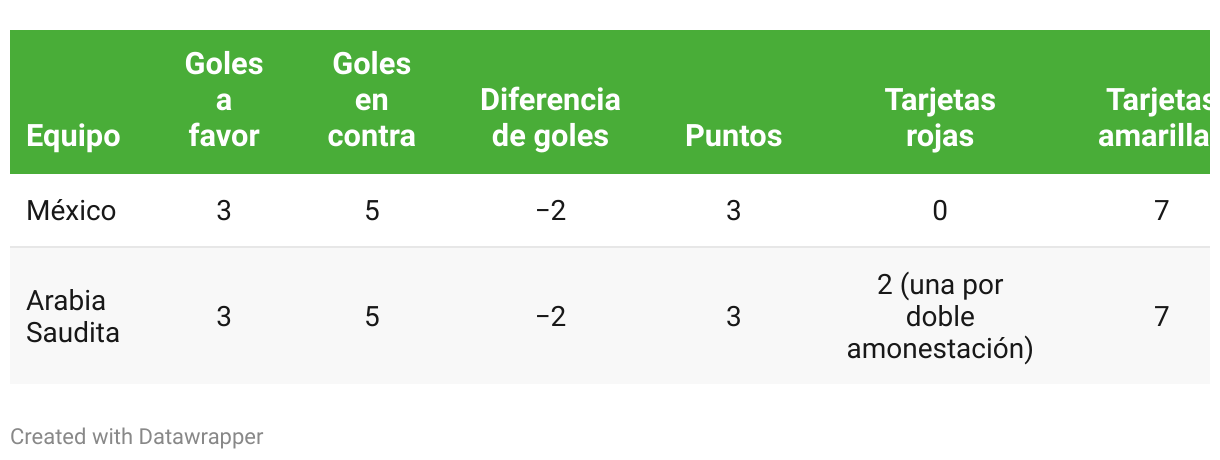Click Arabia Saudita's doble amonestación cell

click(x=940, y=317)
